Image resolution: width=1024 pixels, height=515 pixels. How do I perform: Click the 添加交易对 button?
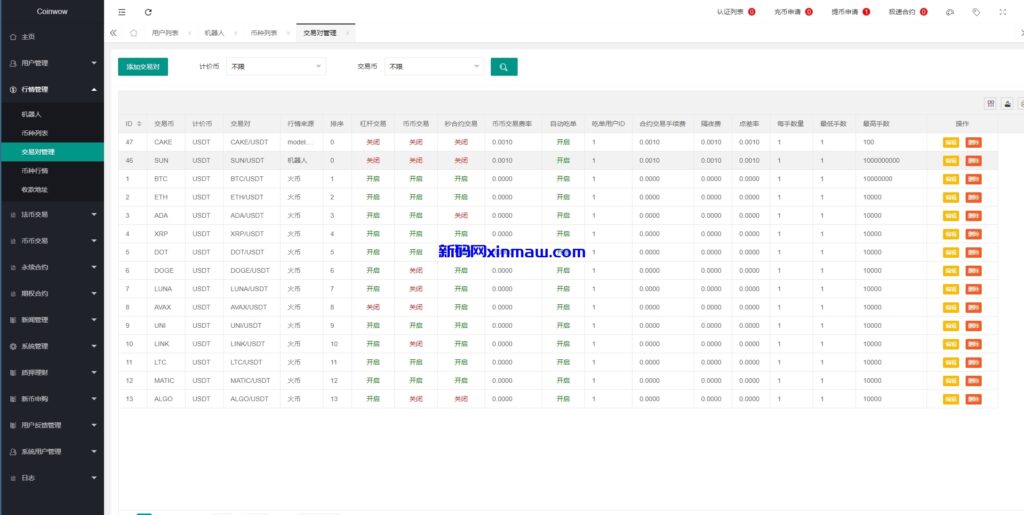[143, 67]
